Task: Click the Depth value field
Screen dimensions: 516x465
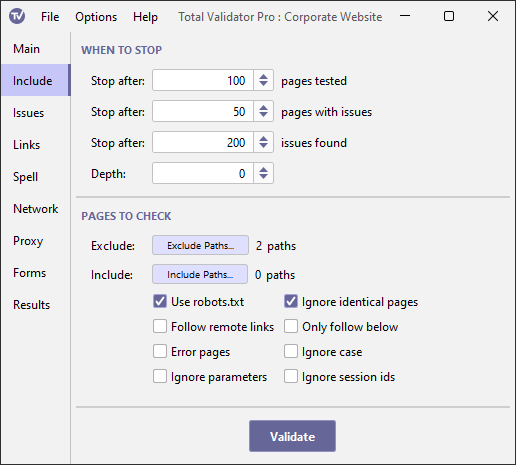Action: point(203,173)
